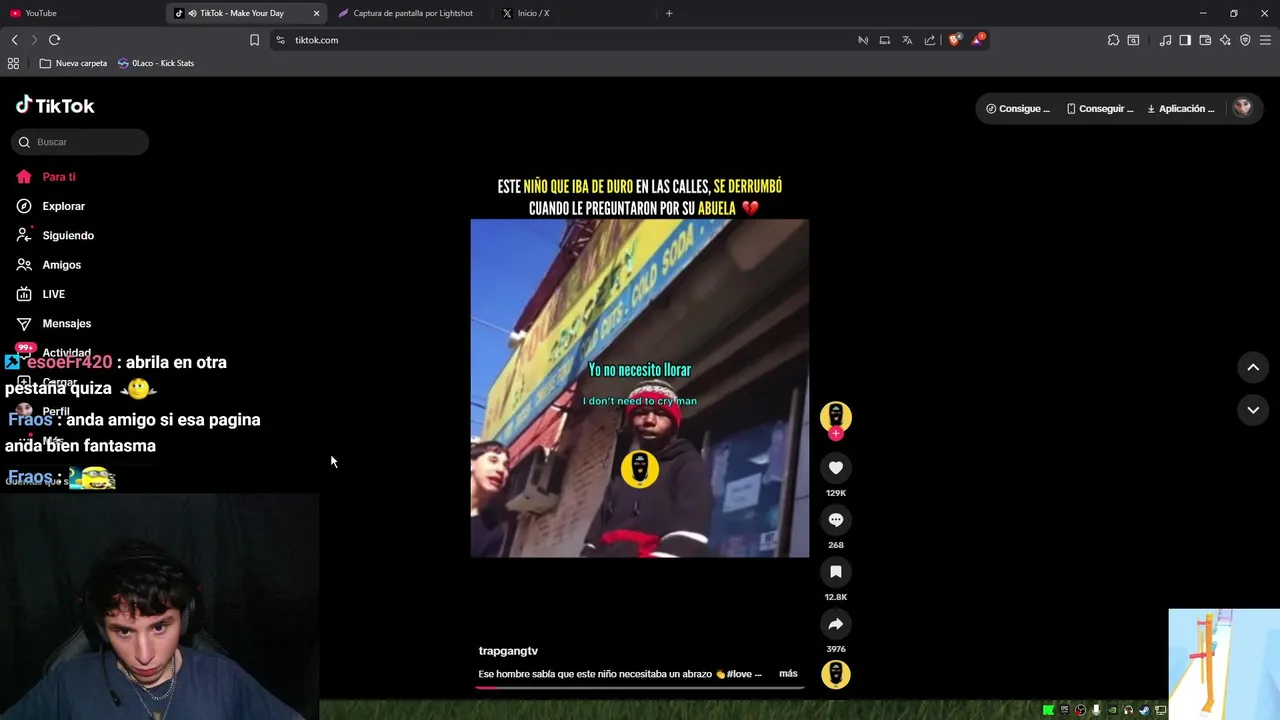Reload the page in the browser
Viewport: 1280px width, 720px height.
coord(54,40)
